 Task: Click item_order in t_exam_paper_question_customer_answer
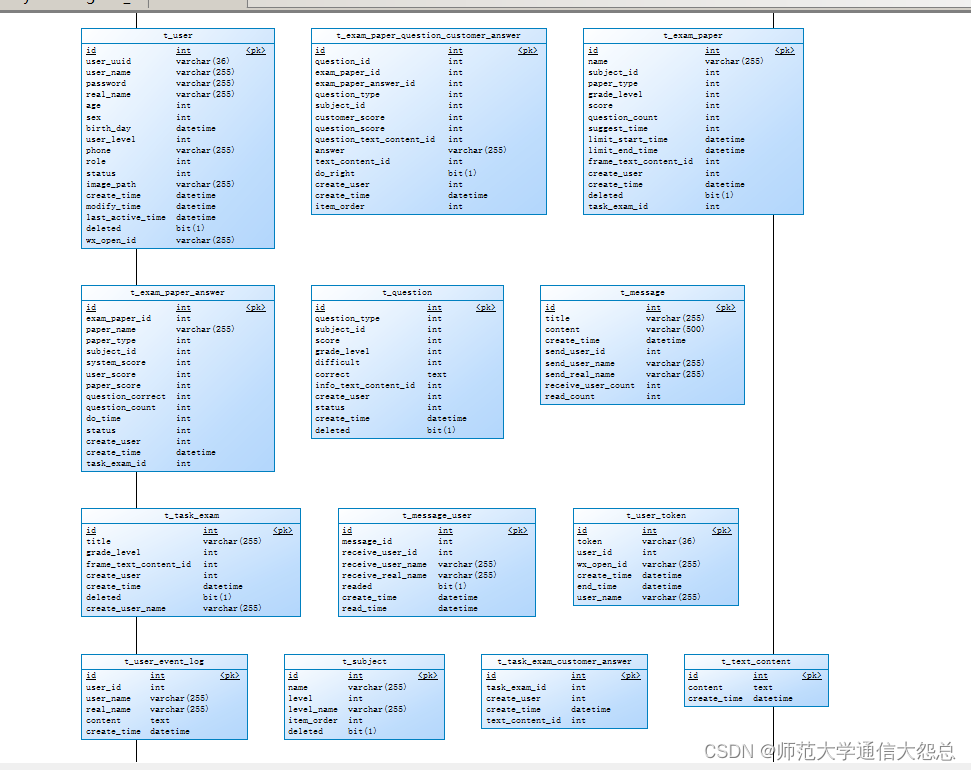tap(340, 206)
